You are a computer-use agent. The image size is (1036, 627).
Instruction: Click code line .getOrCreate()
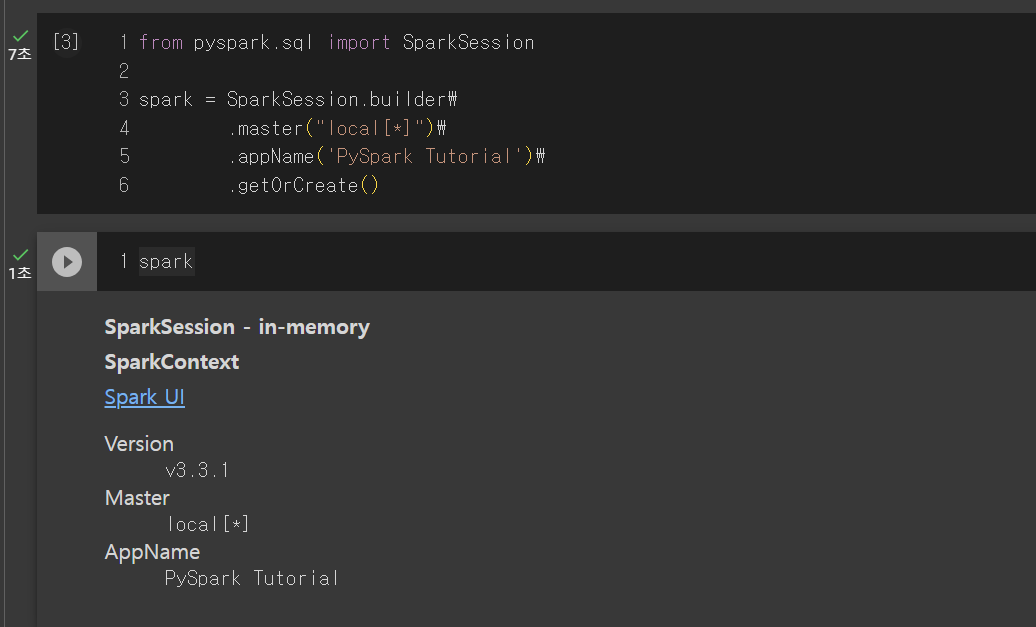pos(303,185)
